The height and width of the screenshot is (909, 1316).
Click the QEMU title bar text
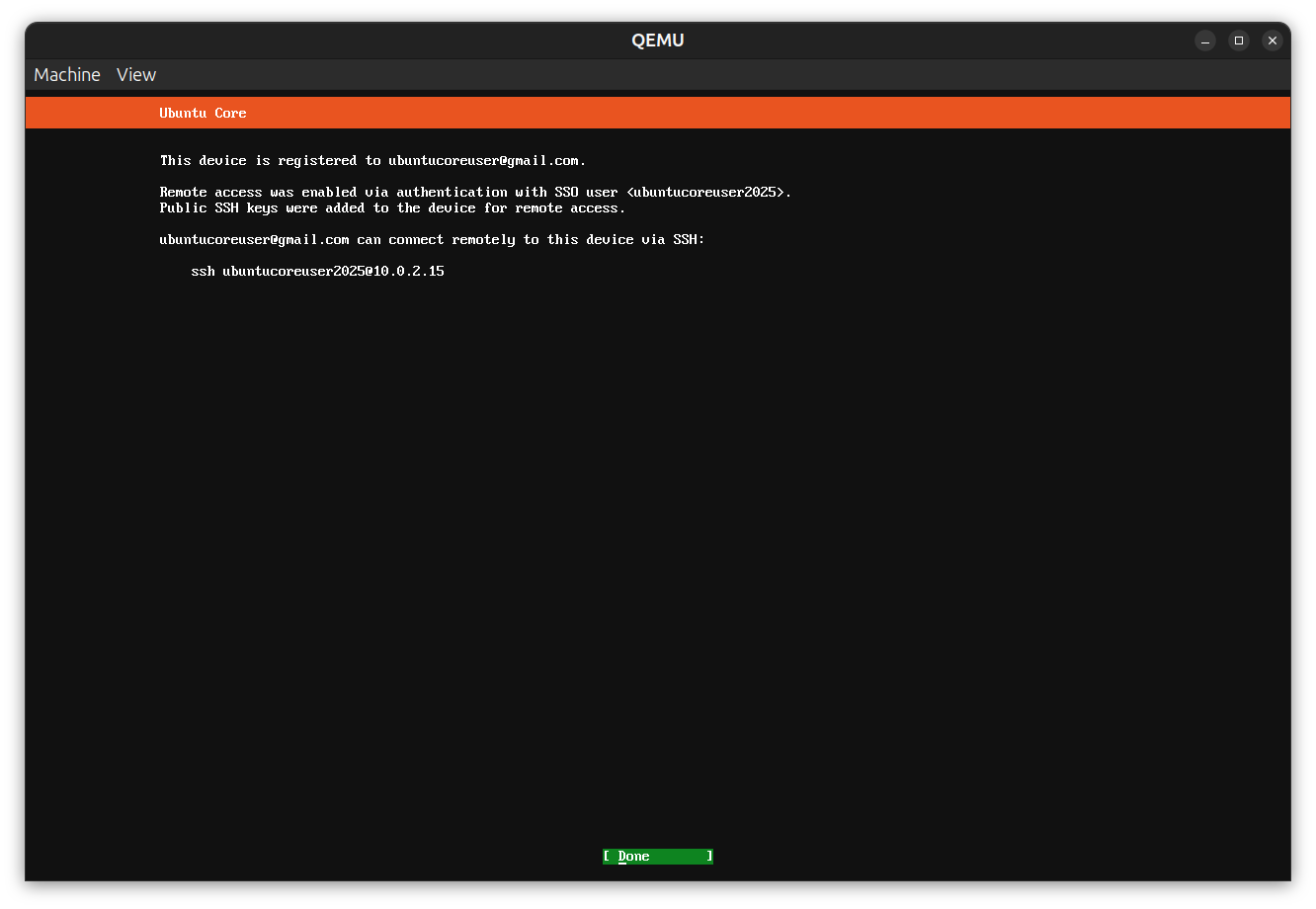[658, 41]
